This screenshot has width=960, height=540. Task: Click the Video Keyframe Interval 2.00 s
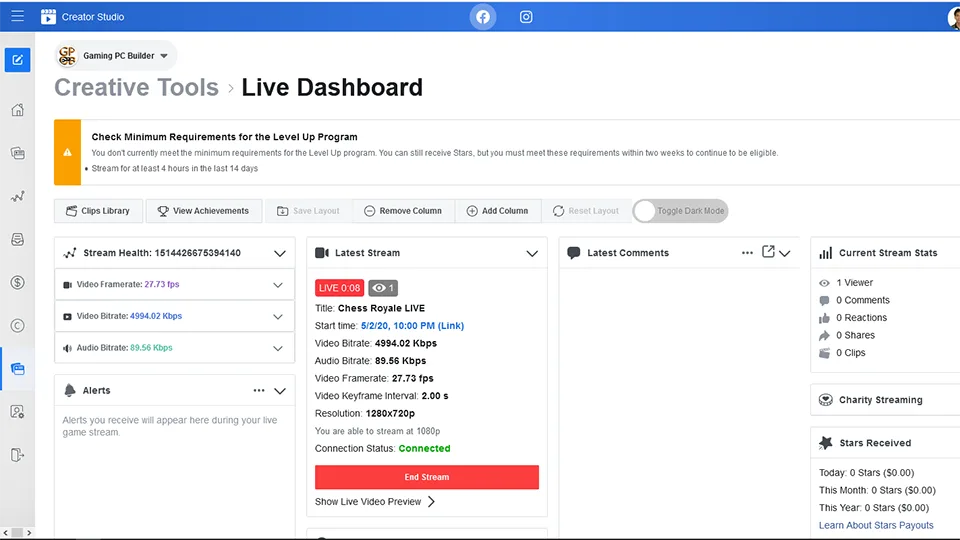click(x=381, y=396)
